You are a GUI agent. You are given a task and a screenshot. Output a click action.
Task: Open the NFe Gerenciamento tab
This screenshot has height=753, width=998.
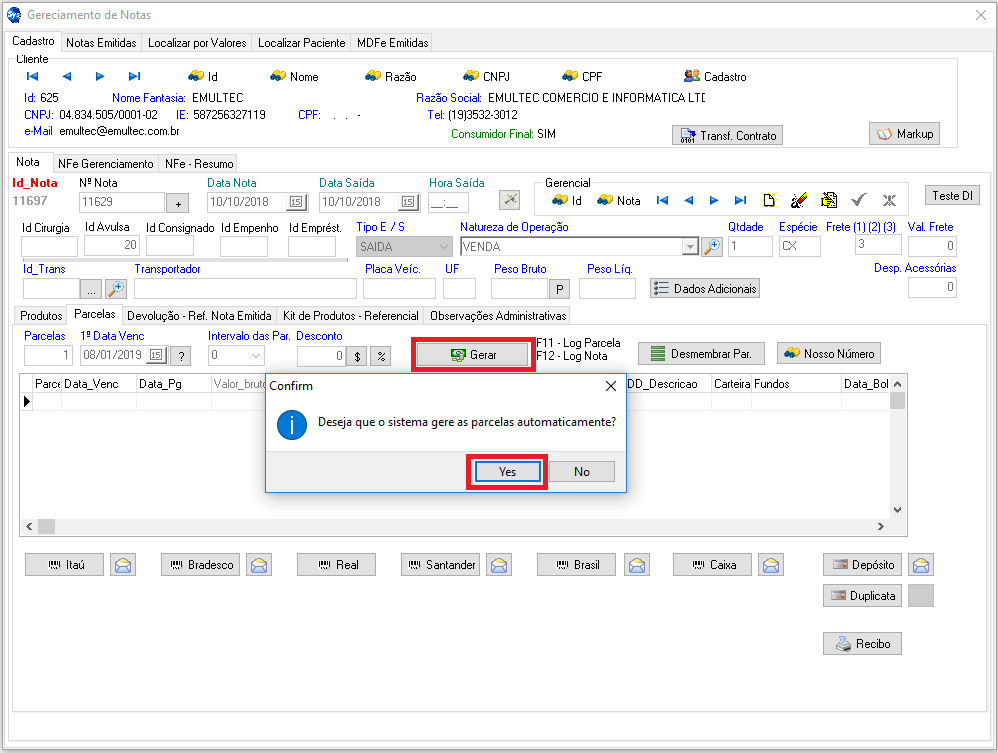click(105, 163)
